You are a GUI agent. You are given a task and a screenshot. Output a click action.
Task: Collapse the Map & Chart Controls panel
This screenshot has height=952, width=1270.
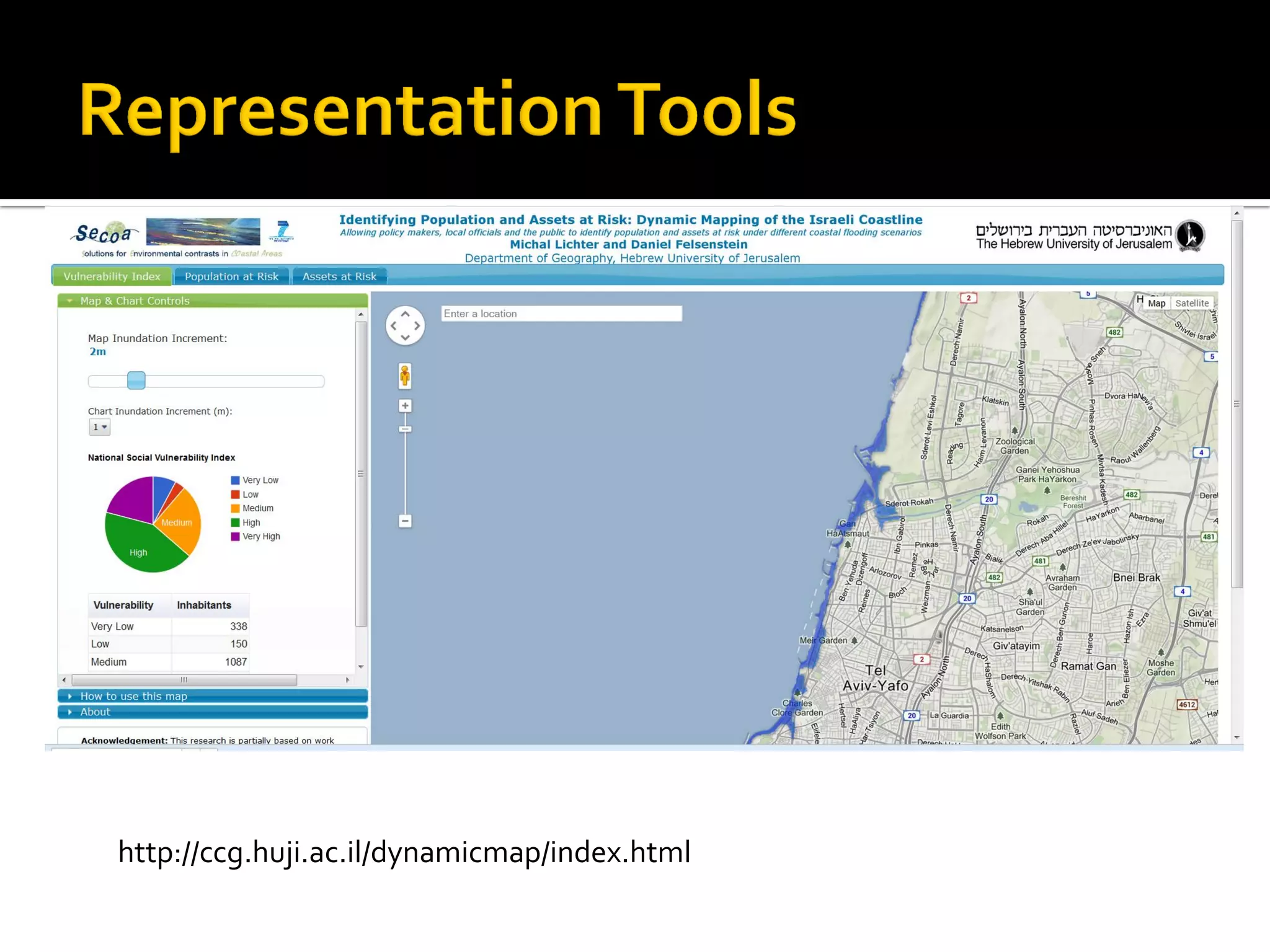(135, 301)
